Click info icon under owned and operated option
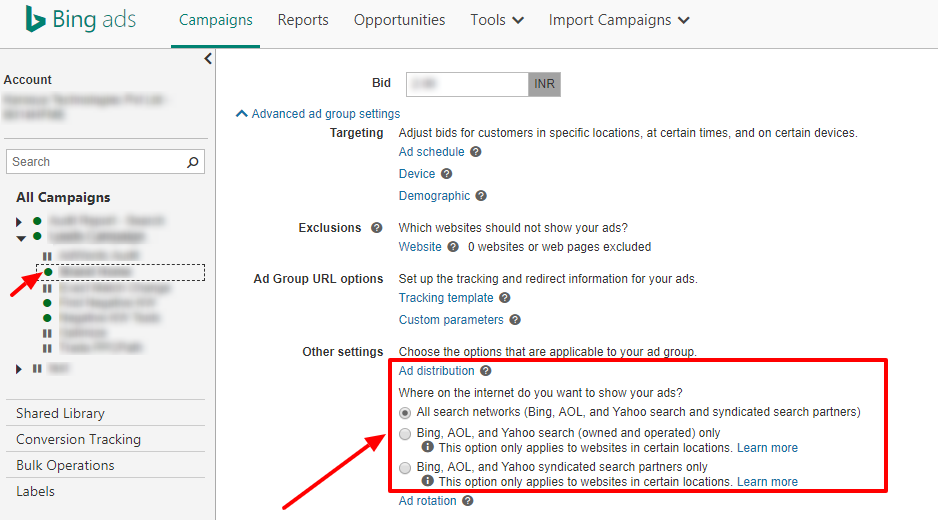 [x=427, y=447]
